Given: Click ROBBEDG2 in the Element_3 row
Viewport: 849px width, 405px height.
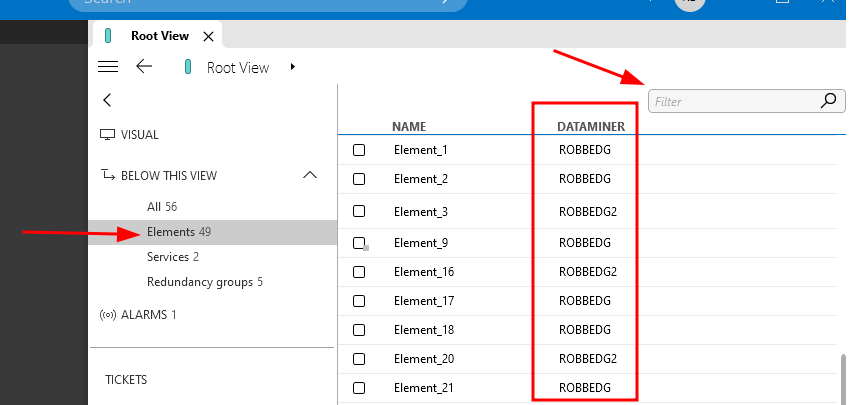Looking at the screenshot, I should (587, 212).
